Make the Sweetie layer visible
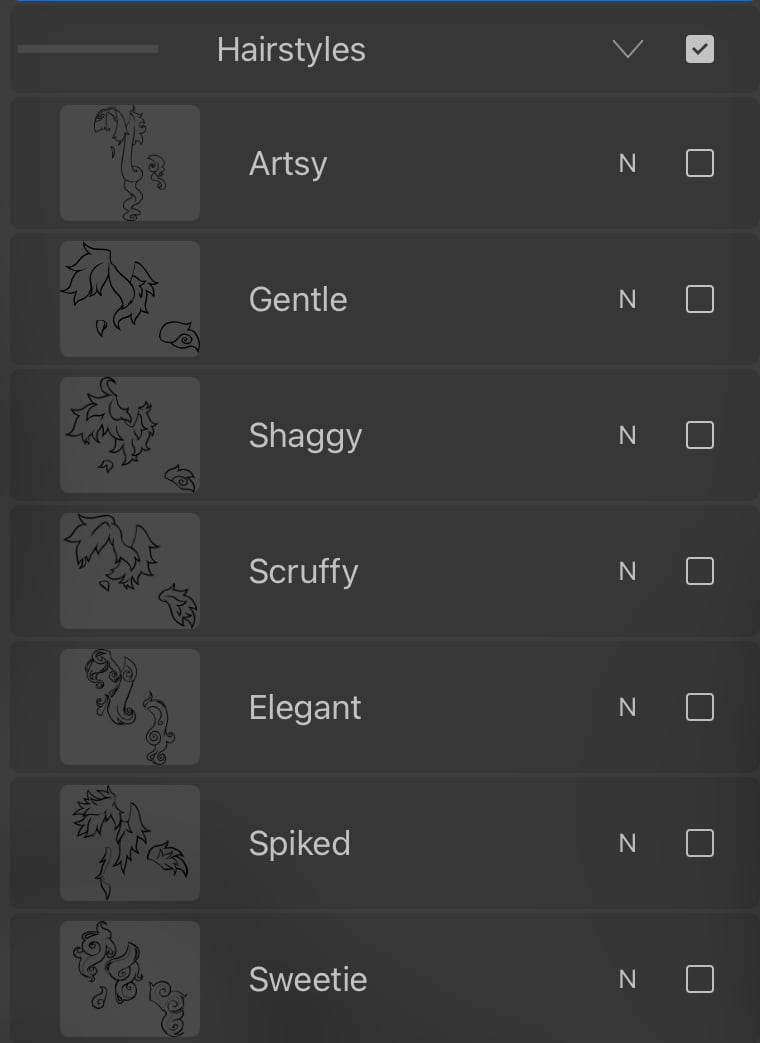The height and width of the screenshot is (1043, 760). 700,979
